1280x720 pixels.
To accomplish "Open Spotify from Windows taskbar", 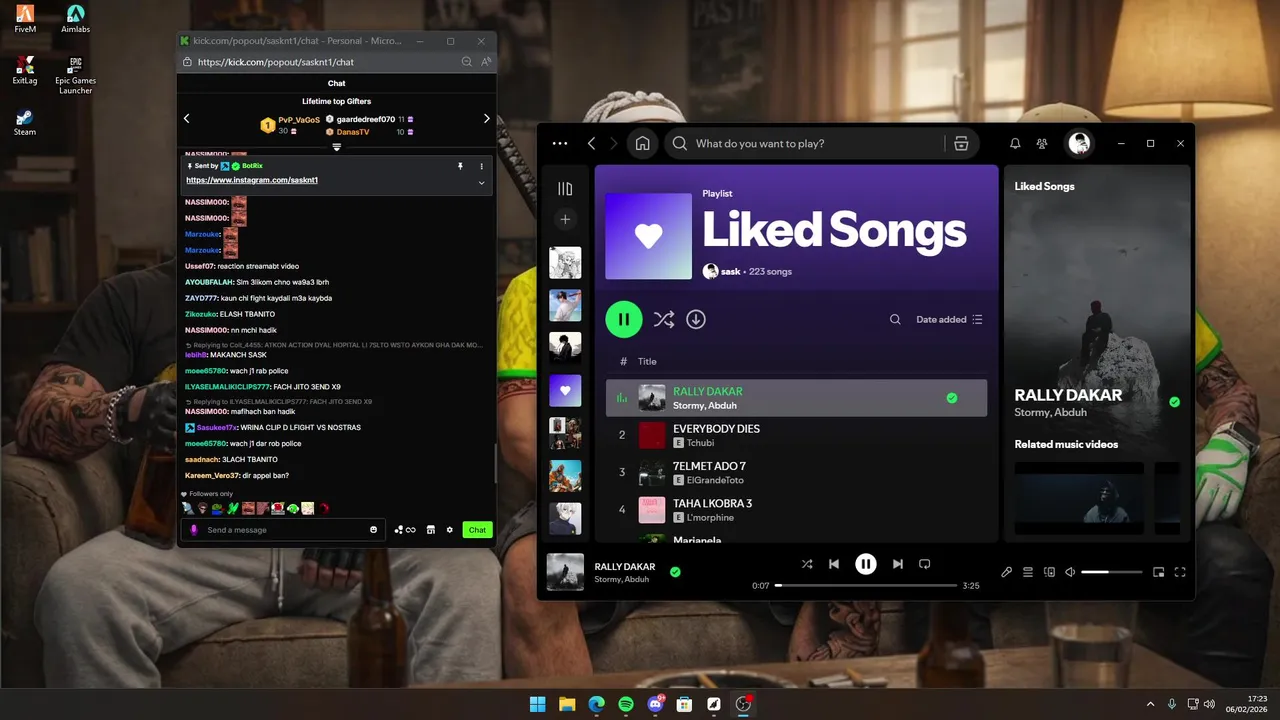I will pos(626,704).
